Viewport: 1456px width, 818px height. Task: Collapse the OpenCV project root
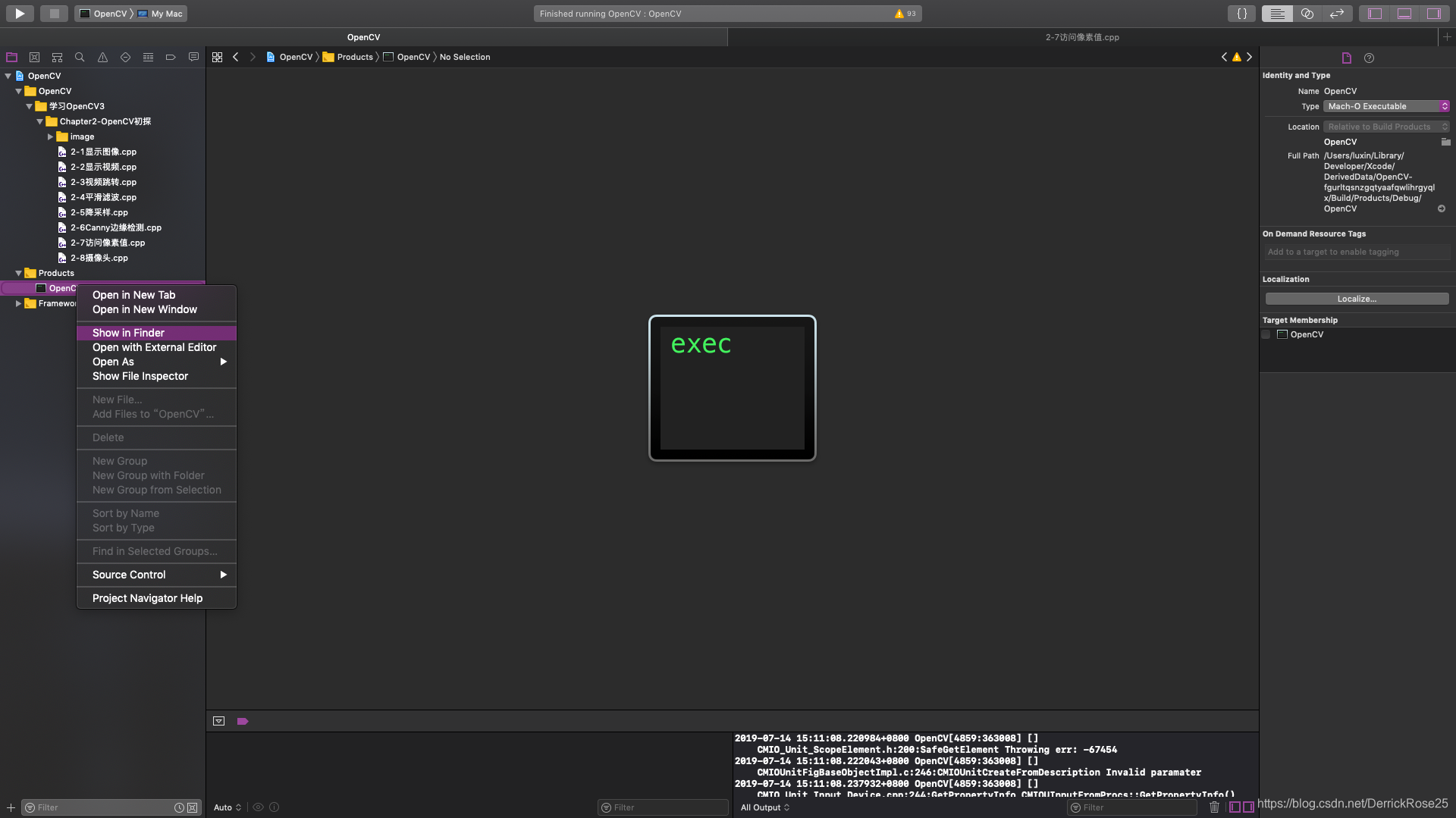tap(8, 76)
